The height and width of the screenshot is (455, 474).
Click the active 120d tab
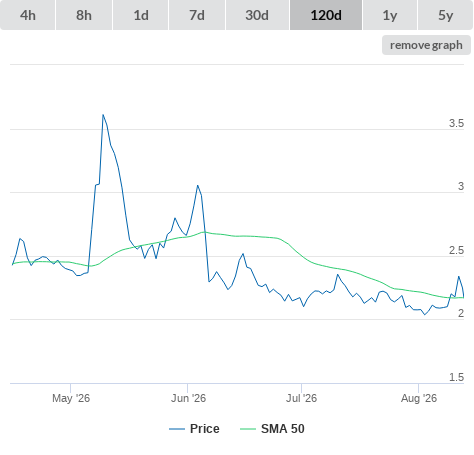click(326, 15)
